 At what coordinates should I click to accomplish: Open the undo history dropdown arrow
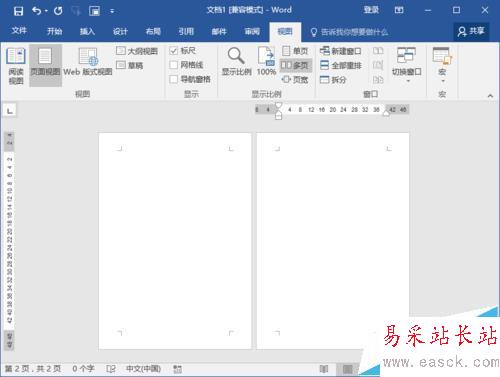tap(46, 11)
